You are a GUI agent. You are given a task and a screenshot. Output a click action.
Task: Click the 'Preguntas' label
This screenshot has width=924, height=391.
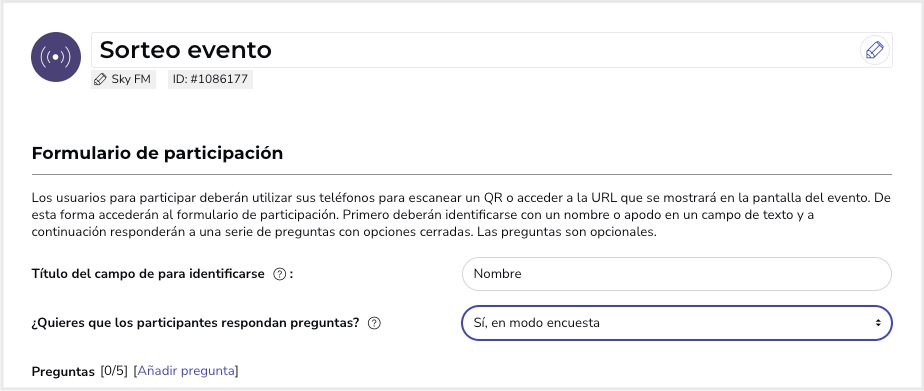click(63, 372)
